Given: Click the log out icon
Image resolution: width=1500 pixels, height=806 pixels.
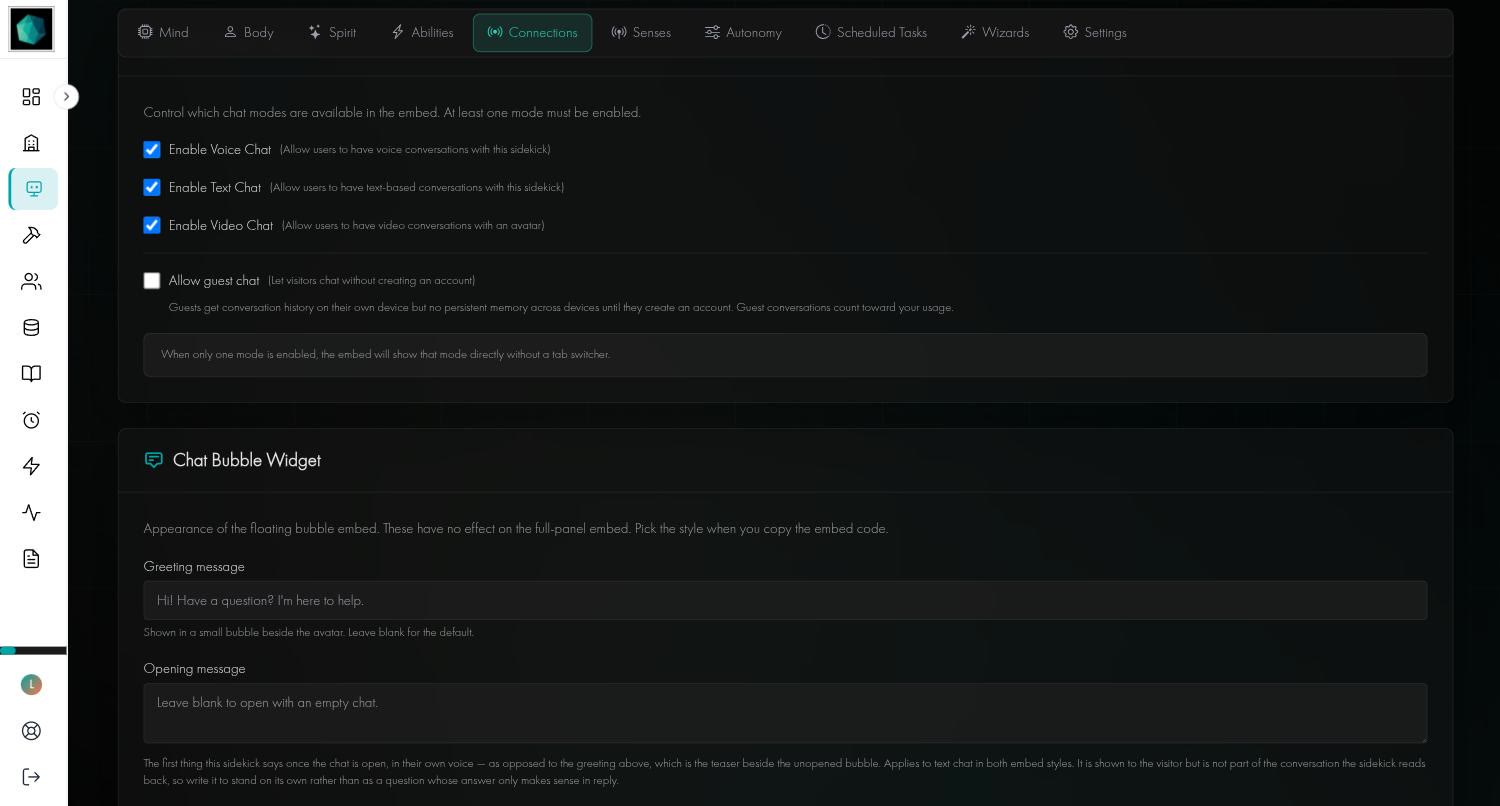Looking at the screenshot, I should pos(31,777).
